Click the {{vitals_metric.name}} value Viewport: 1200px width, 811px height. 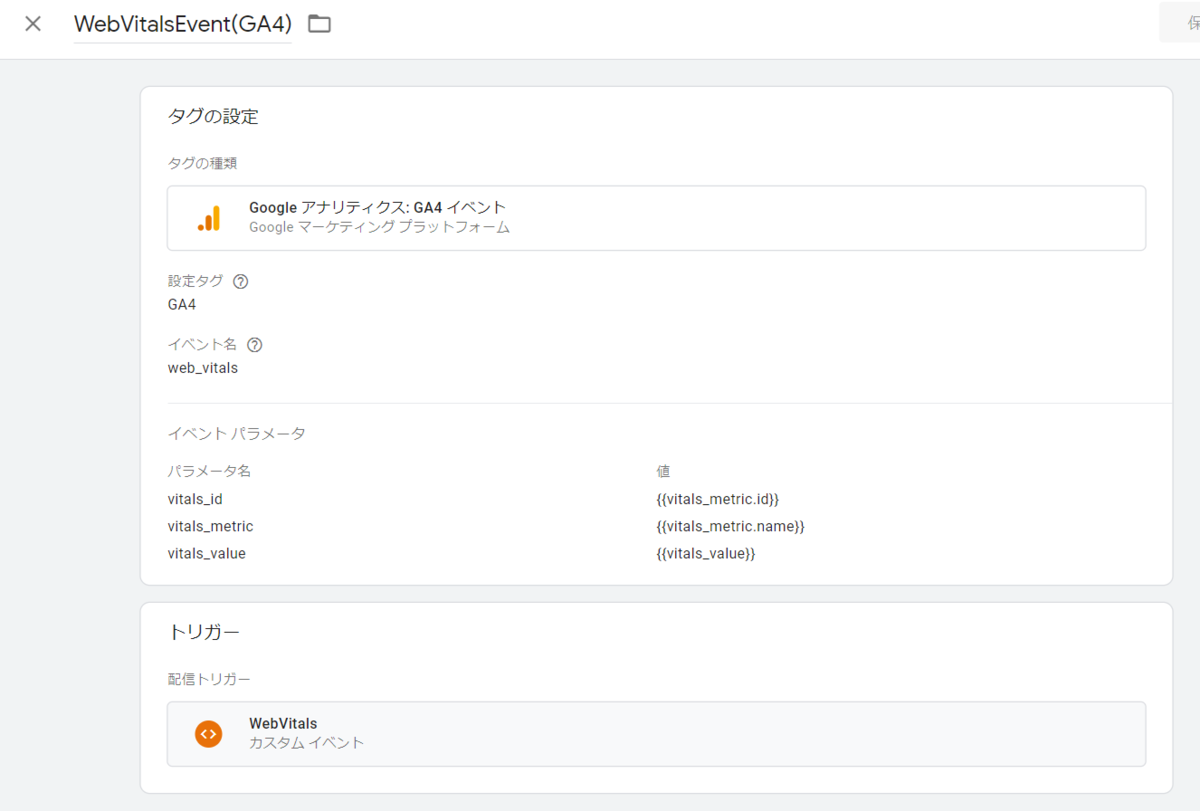[x=731, y=526]
